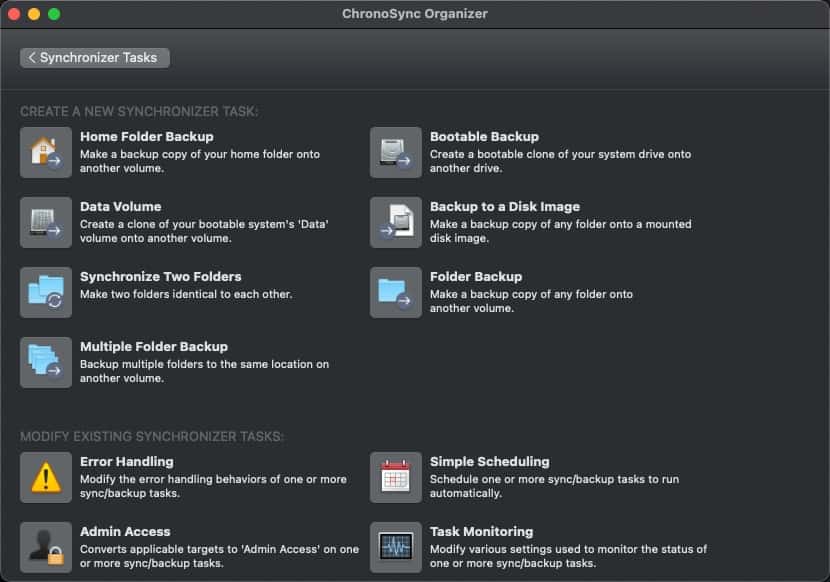Image resolution: width=830 pixels, height=582 pixels.
Task: Open the Simple Scheduling title
Action: tap(490, 461)
